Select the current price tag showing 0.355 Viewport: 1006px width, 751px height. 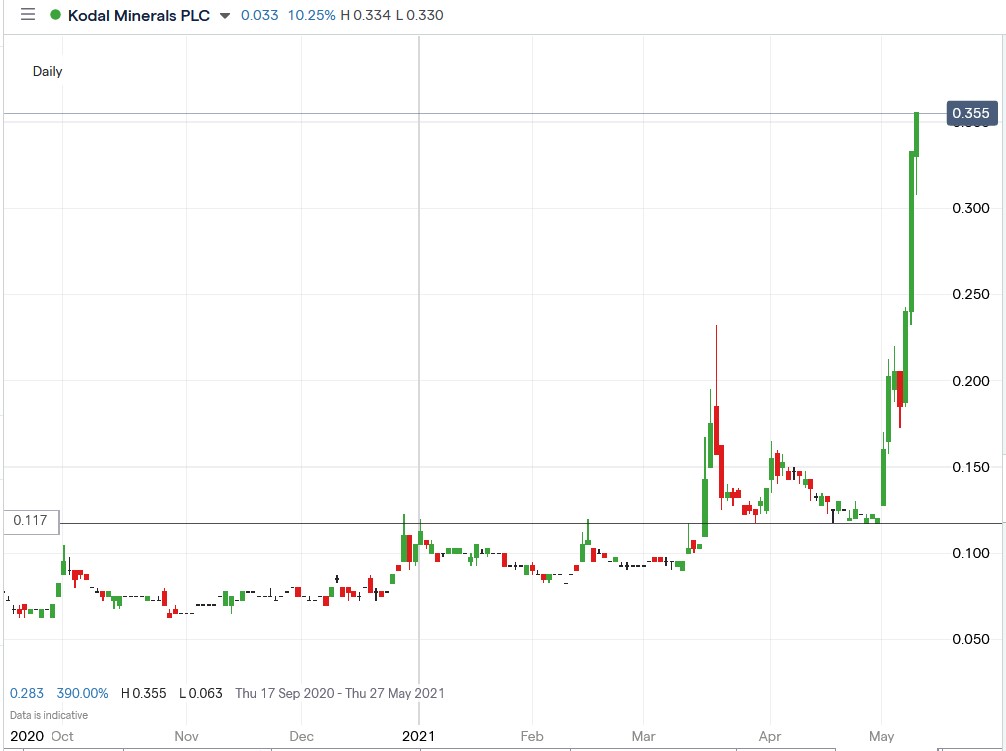pyautogui.click(x=969, y=113)
